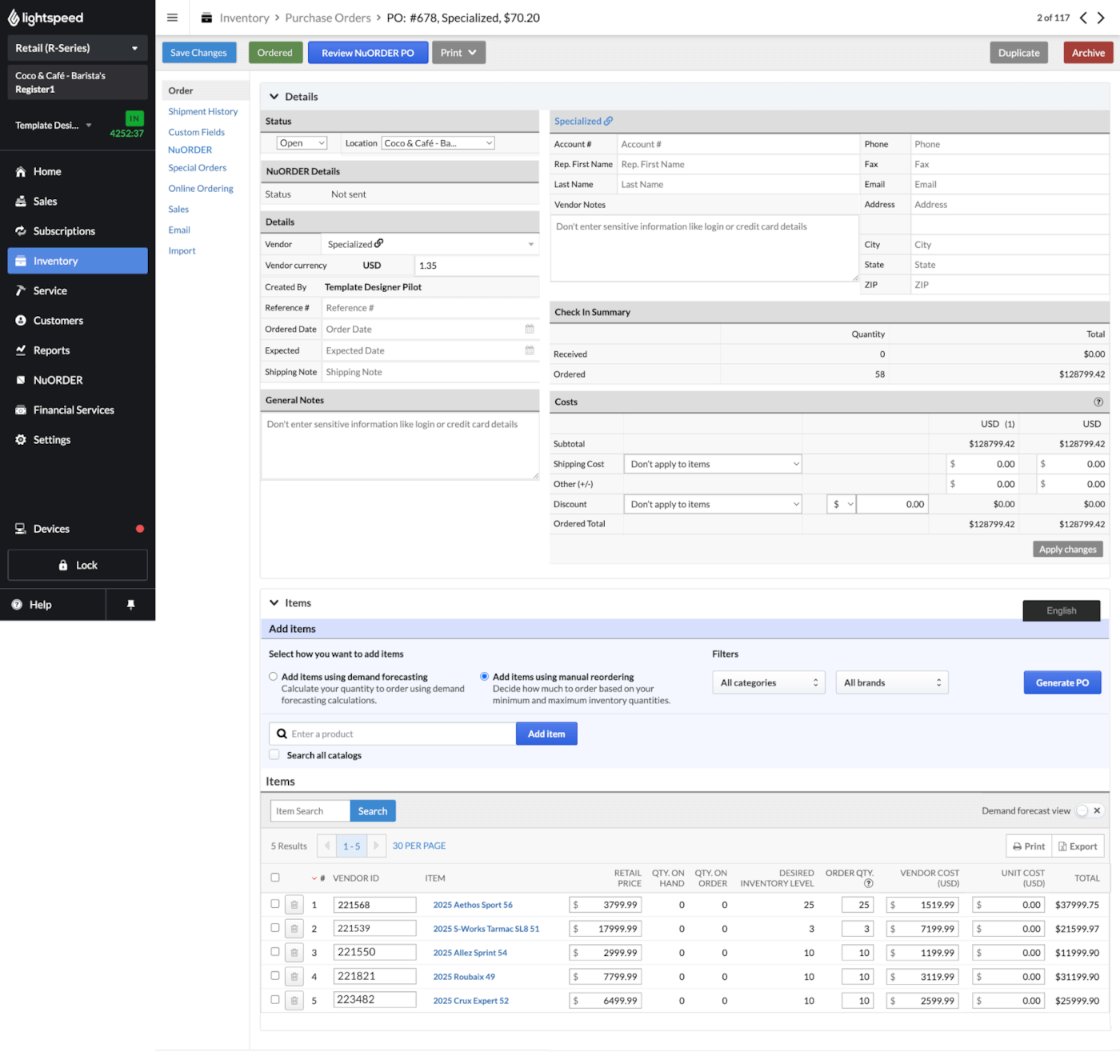Select demand forecasting radio option

click(274, 677)
